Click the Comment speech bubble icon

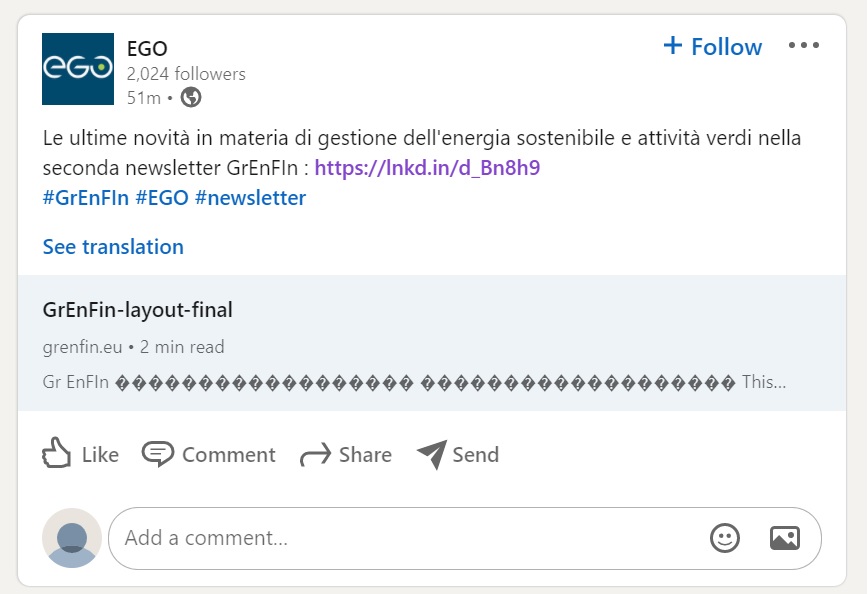pos(158,454)
